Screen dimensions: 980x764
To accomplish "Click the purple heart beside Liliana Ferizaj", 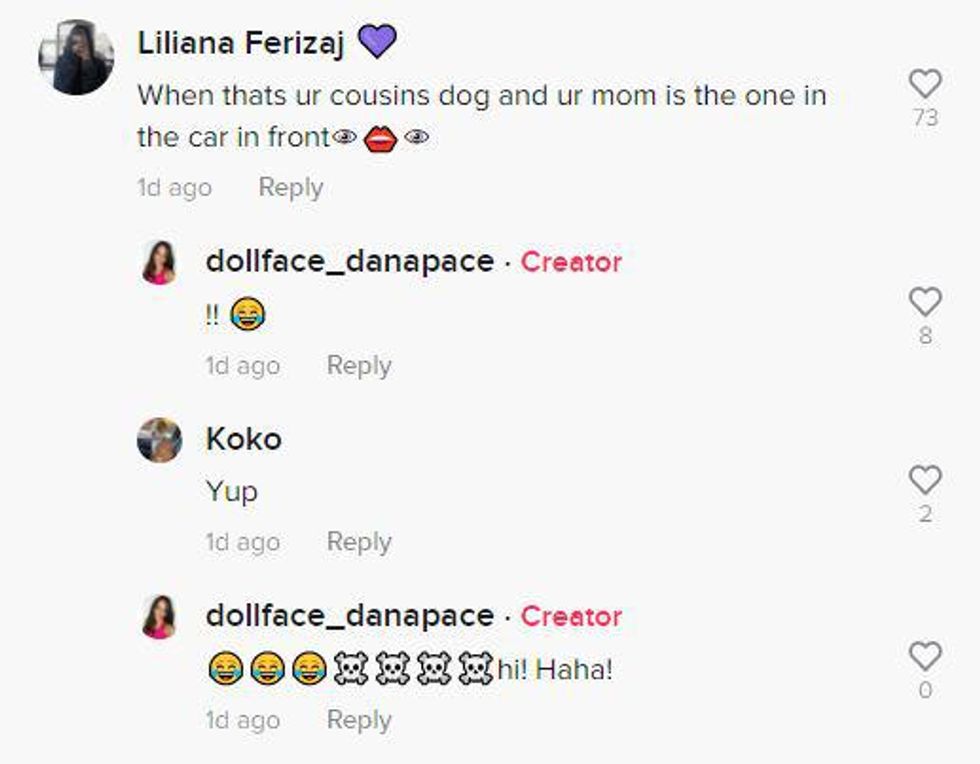I will click(x=377, y=41).
